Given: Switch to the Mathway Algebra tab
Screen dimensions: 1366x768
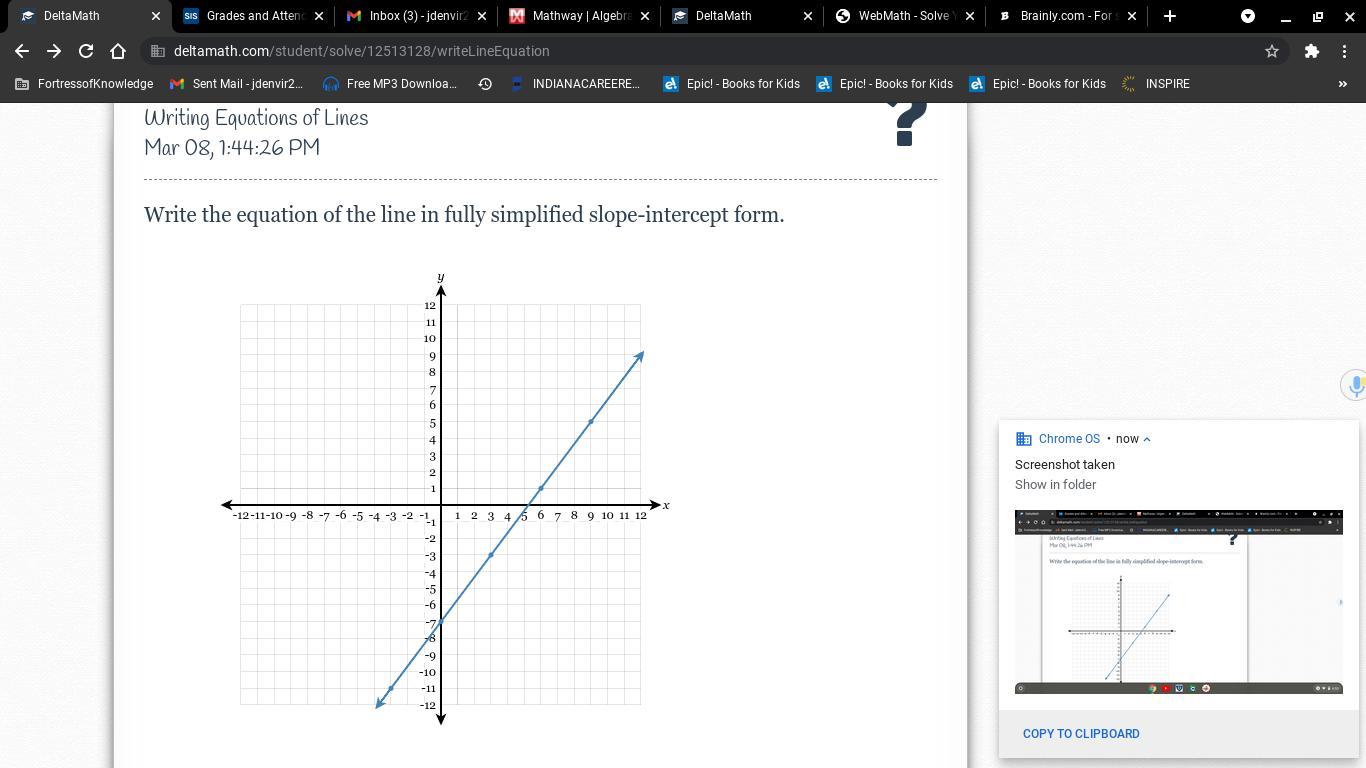Looking at the screenshot, I should pos(581,16).
